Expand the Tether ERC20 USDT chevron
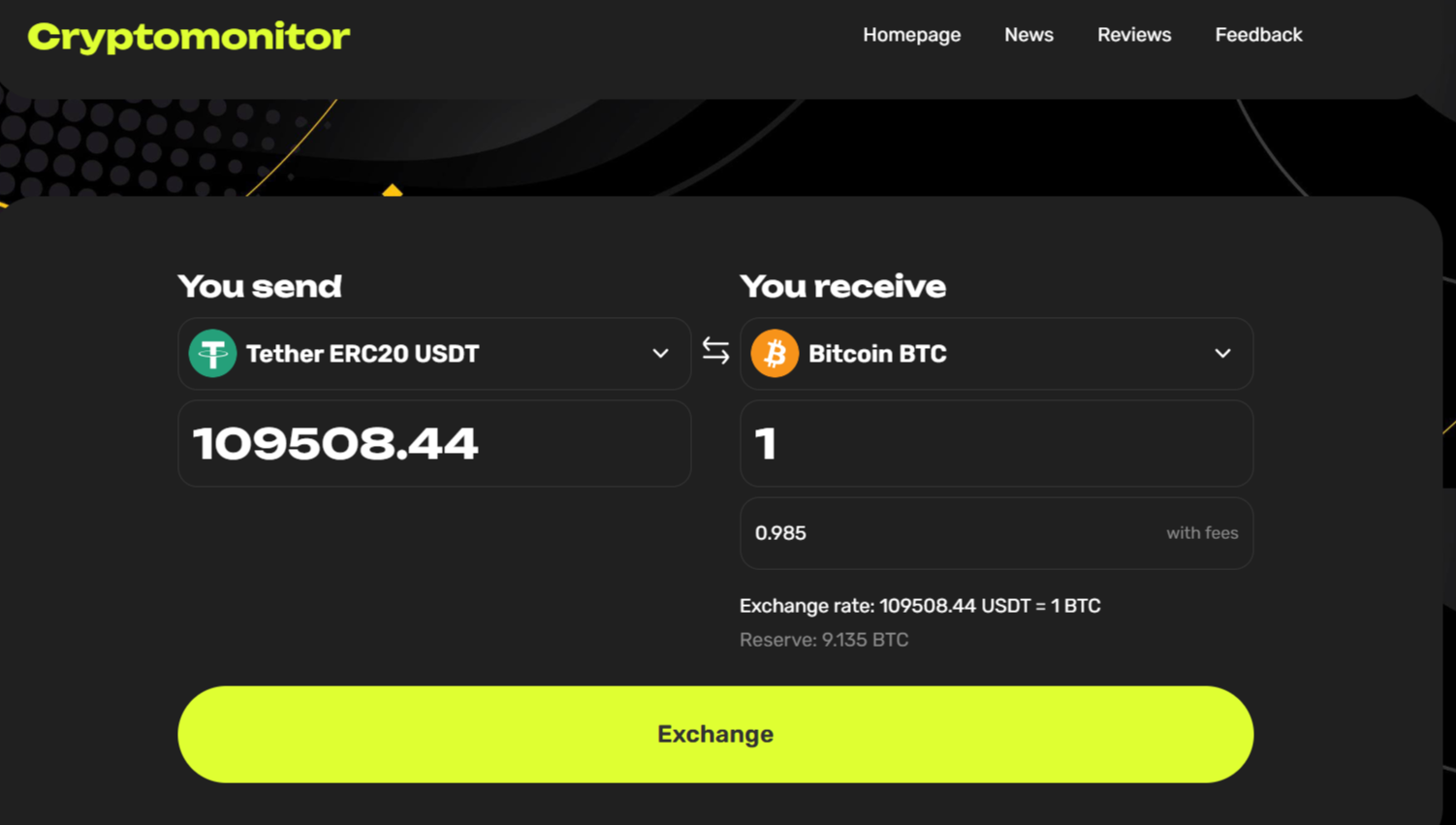Image resolution: width=1456 pixels, height=825 pixels. click(660, 354)
